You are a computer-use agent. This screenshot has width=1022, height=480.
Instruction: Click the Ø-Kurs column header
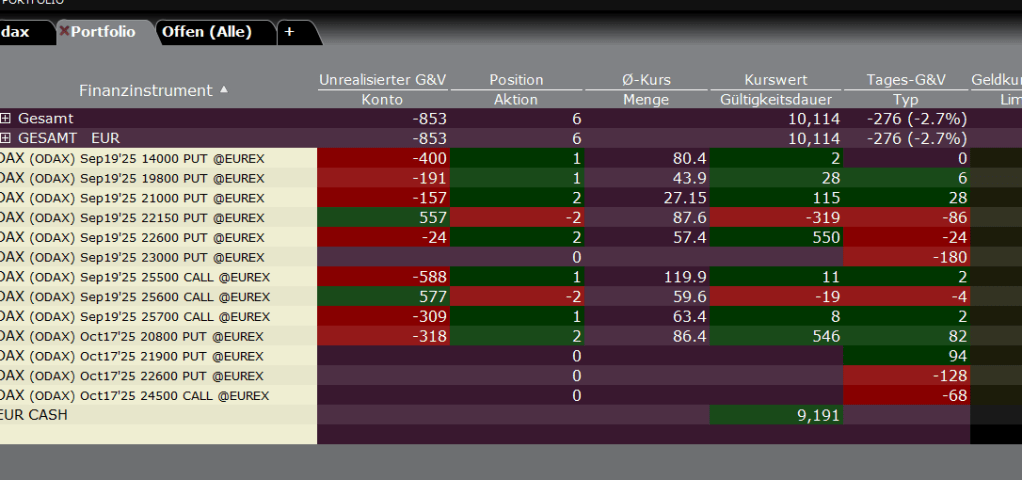tap(646, 80)
